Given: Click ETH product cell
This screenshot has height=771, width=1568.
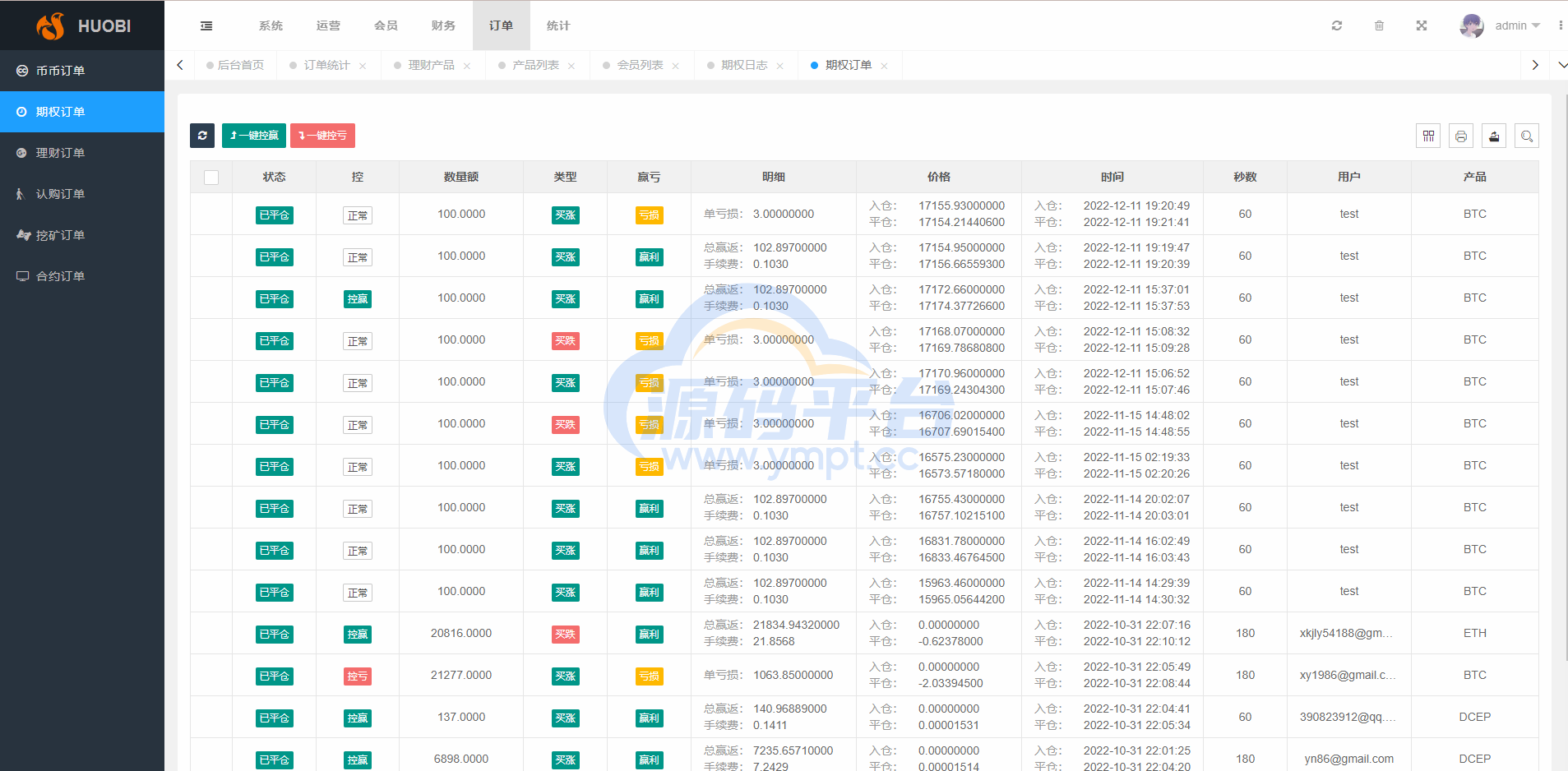Looking at the screenshot, I should point(1475,633).
